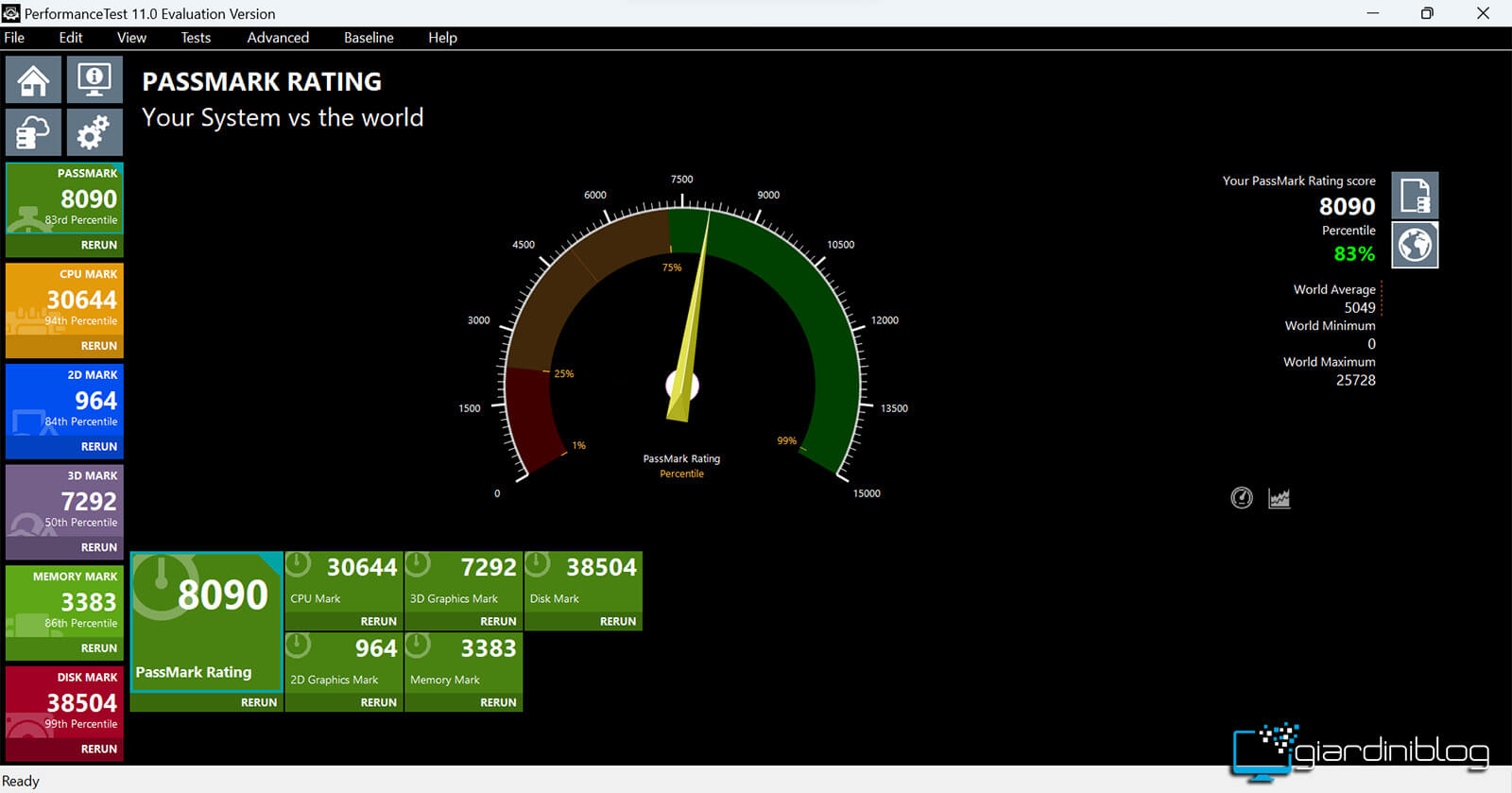This screenshot has width=1512, height=793.
Task: Click RERUN on the large PassMark Rating tile
Action: (259, 702)
